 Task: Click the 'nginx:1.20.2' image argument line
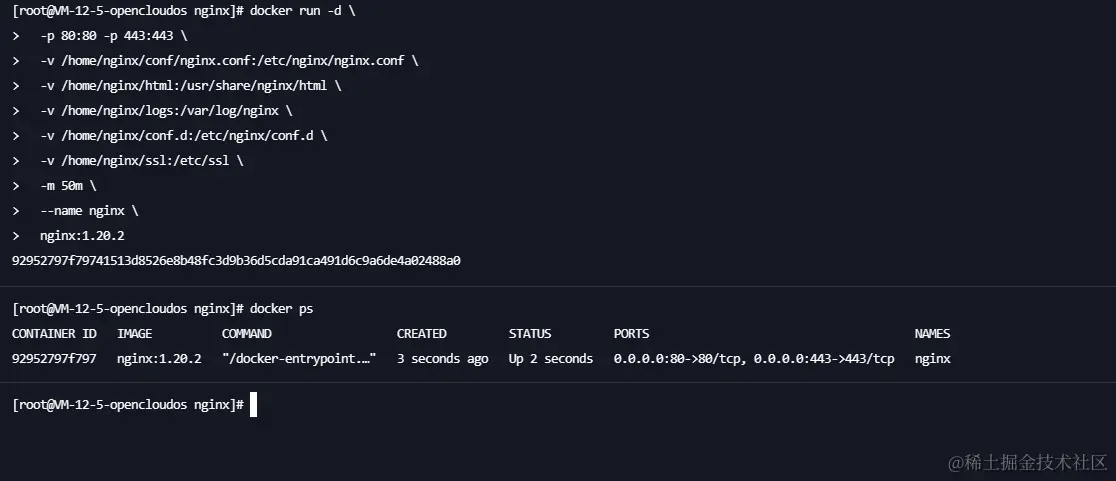coord(83,236)
